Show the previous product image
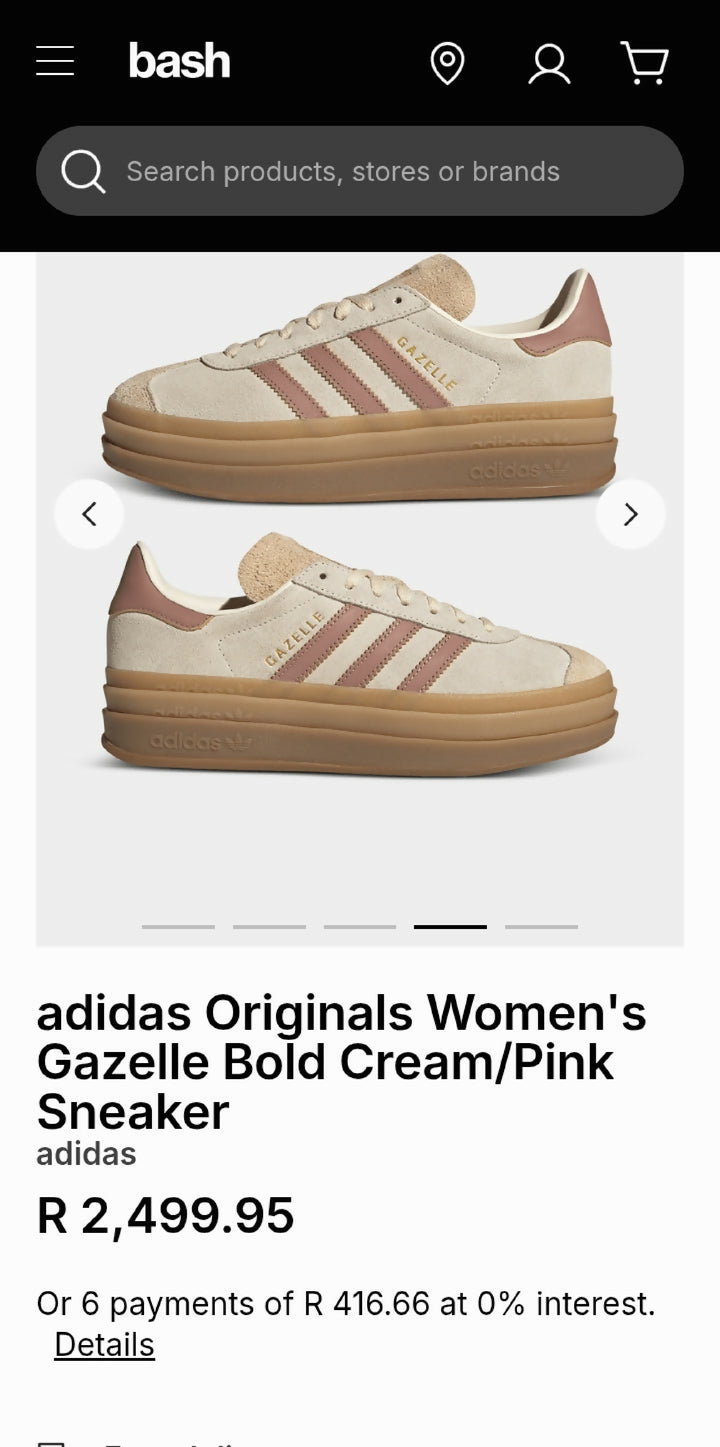This screenshot has width=720, height=1447. (89, 514)
